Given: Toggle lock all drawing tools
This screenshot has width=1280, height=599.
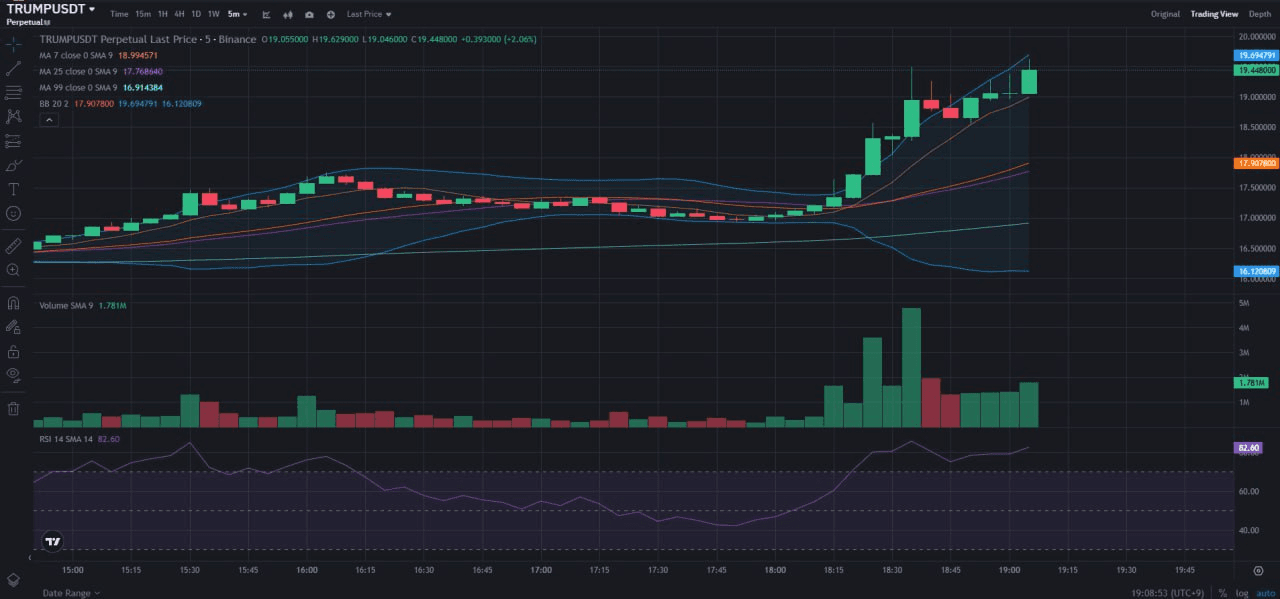Looking at the screenshot, I should point(13,351).
